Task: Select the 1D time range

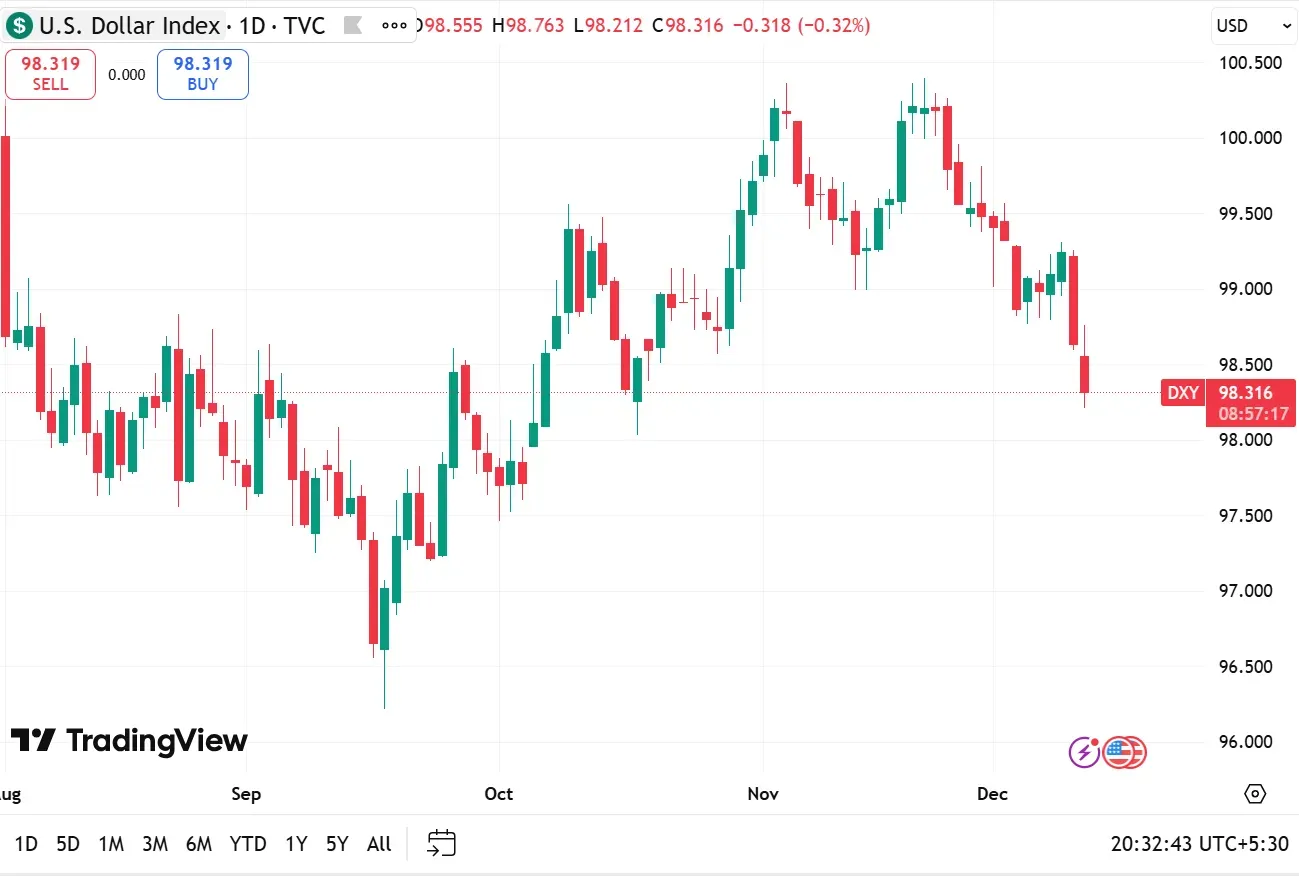Action: click(26, 844)
